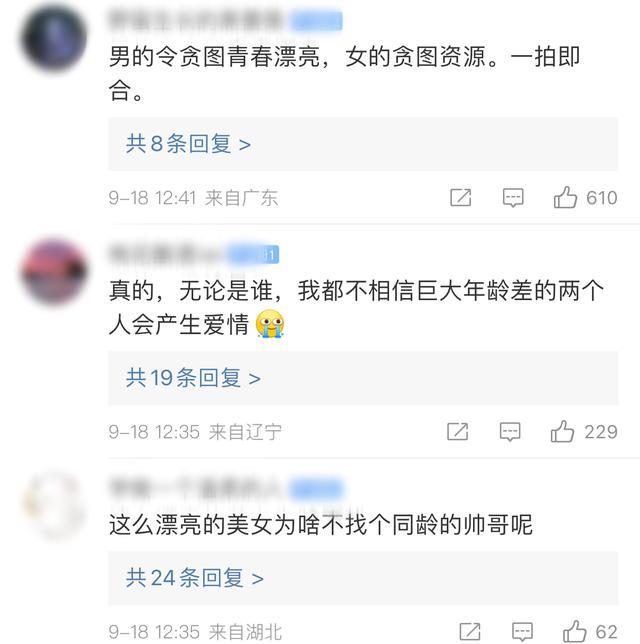Viewport: 640px width, 644px height.
Task: Like the comment with 229 likes
Action: click(x=562, y=432)
